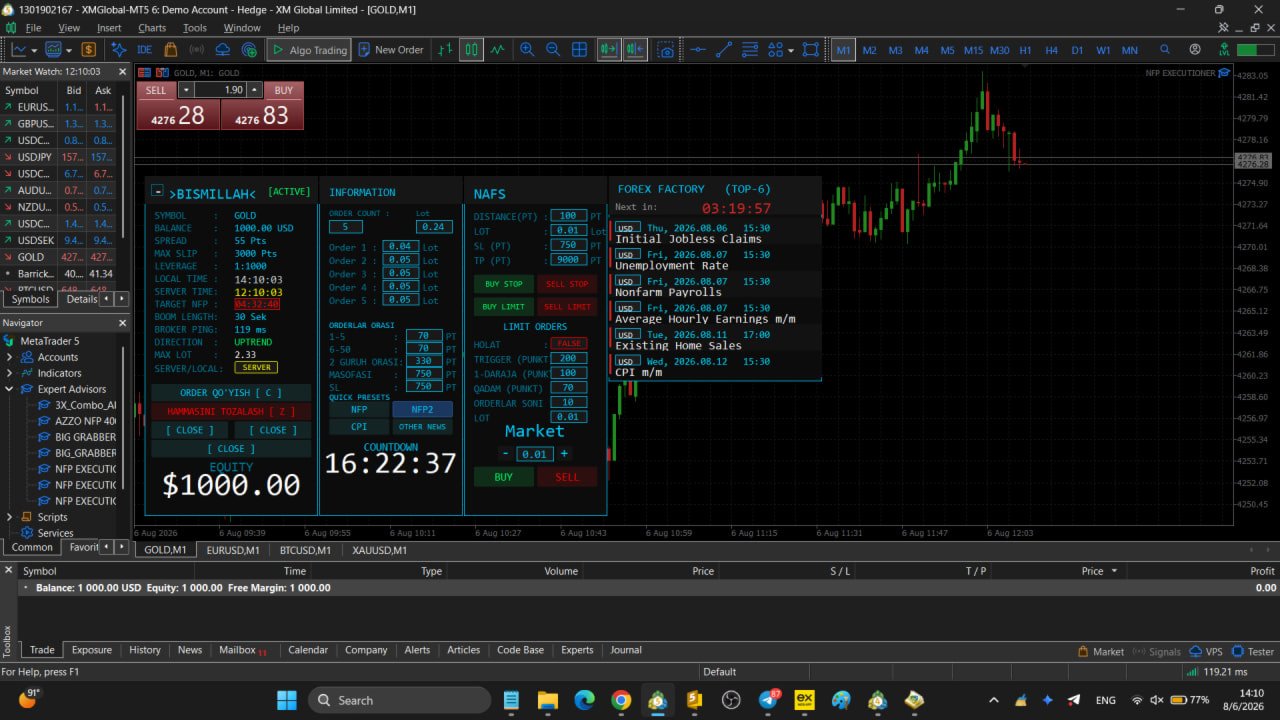Open the chart type dropdown arrow
Viewport: 1280px width, 720px height.
(34, 50)
